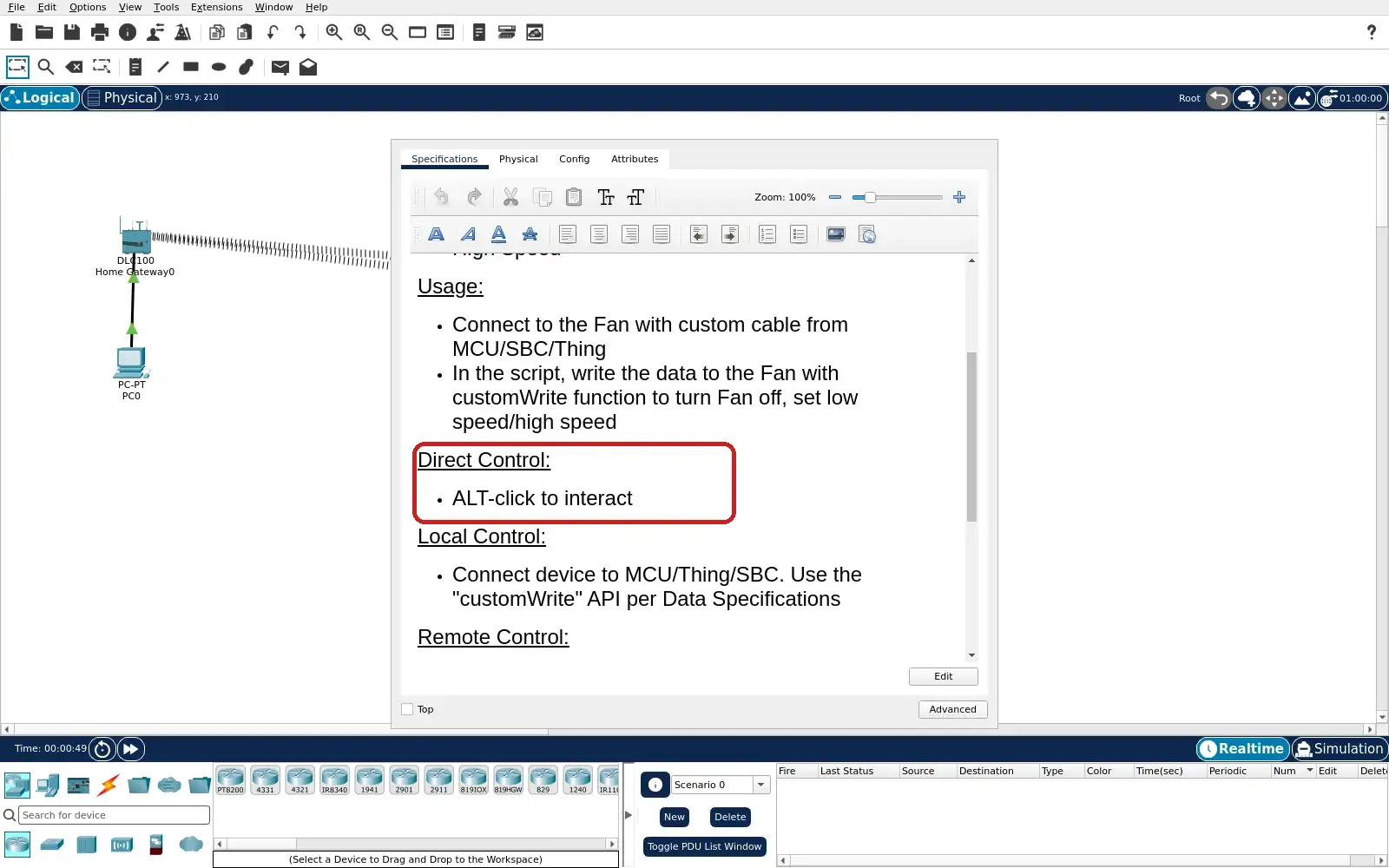Pick the Place Note tool
This screenshot has height=868, width=1389.
135,67
